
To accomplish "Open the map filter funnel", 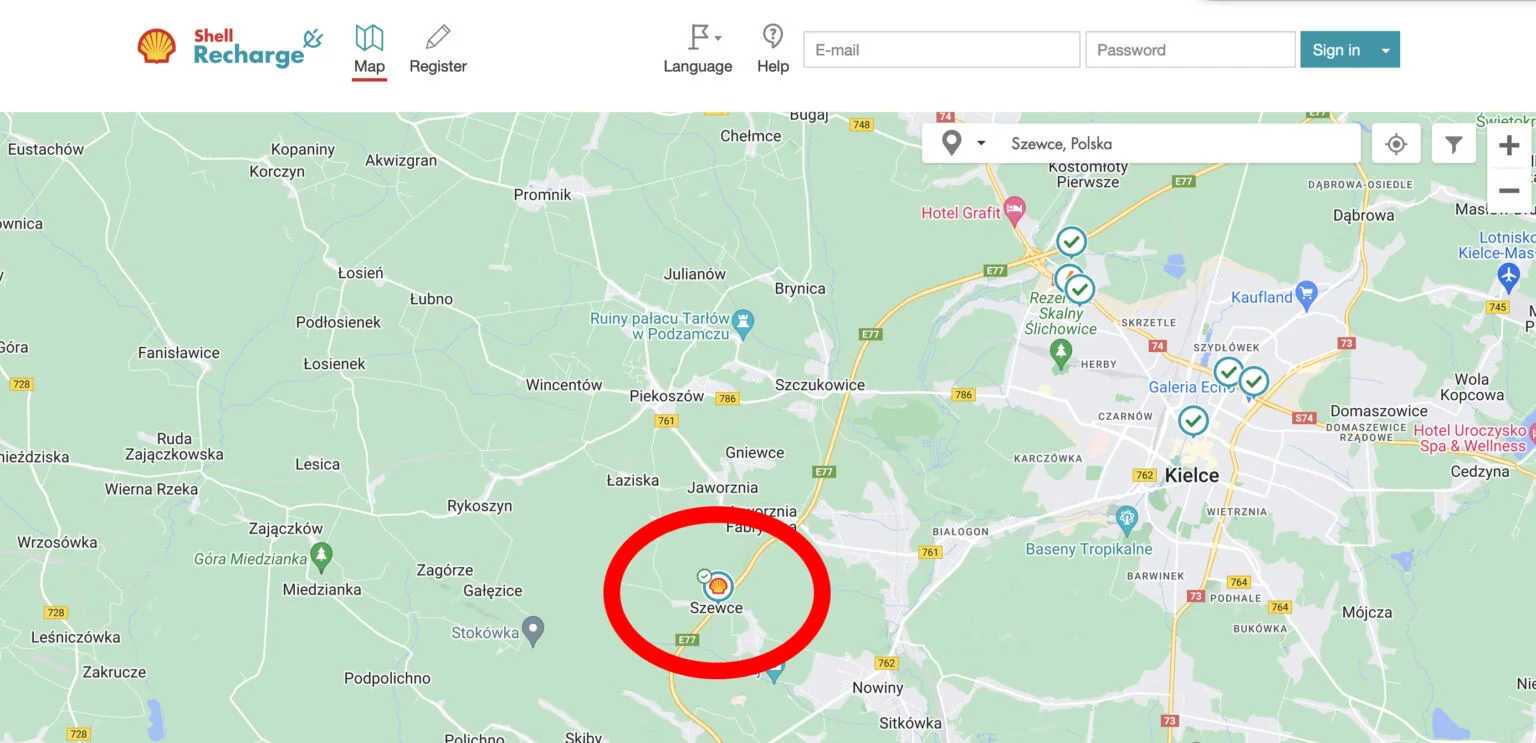I will pyautogui.click(x=1454, y=144).
